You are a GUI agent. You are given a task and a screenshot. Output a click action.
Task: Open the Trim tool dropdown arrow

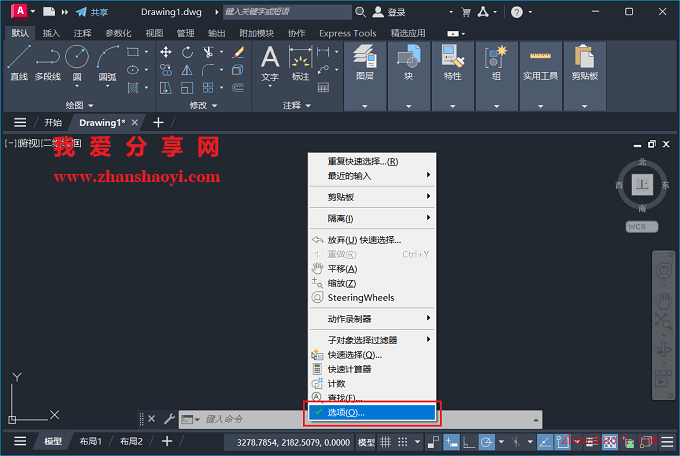[222, 52]
